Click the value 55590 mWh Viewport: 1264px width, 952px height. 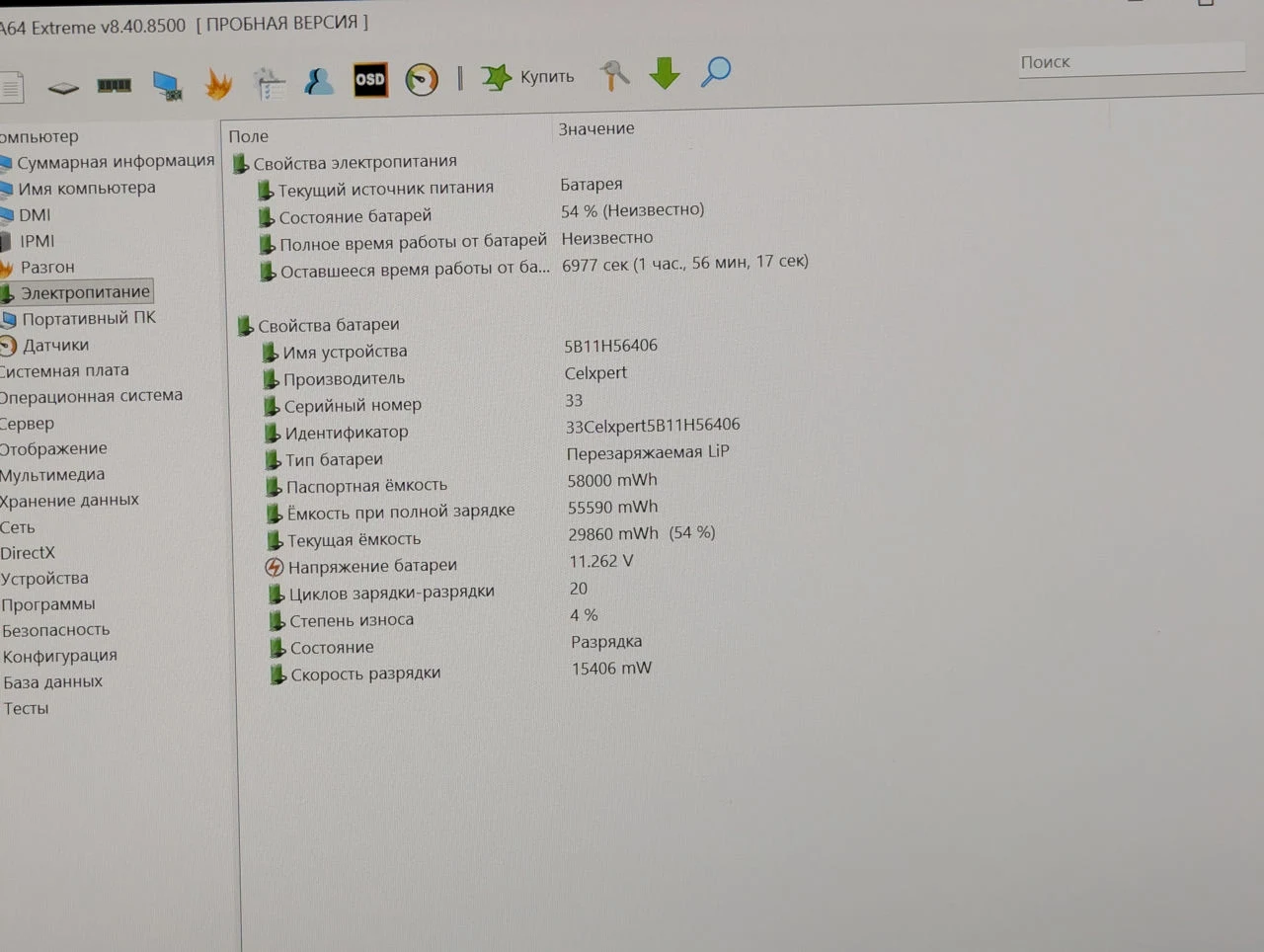tap(613, 507)
